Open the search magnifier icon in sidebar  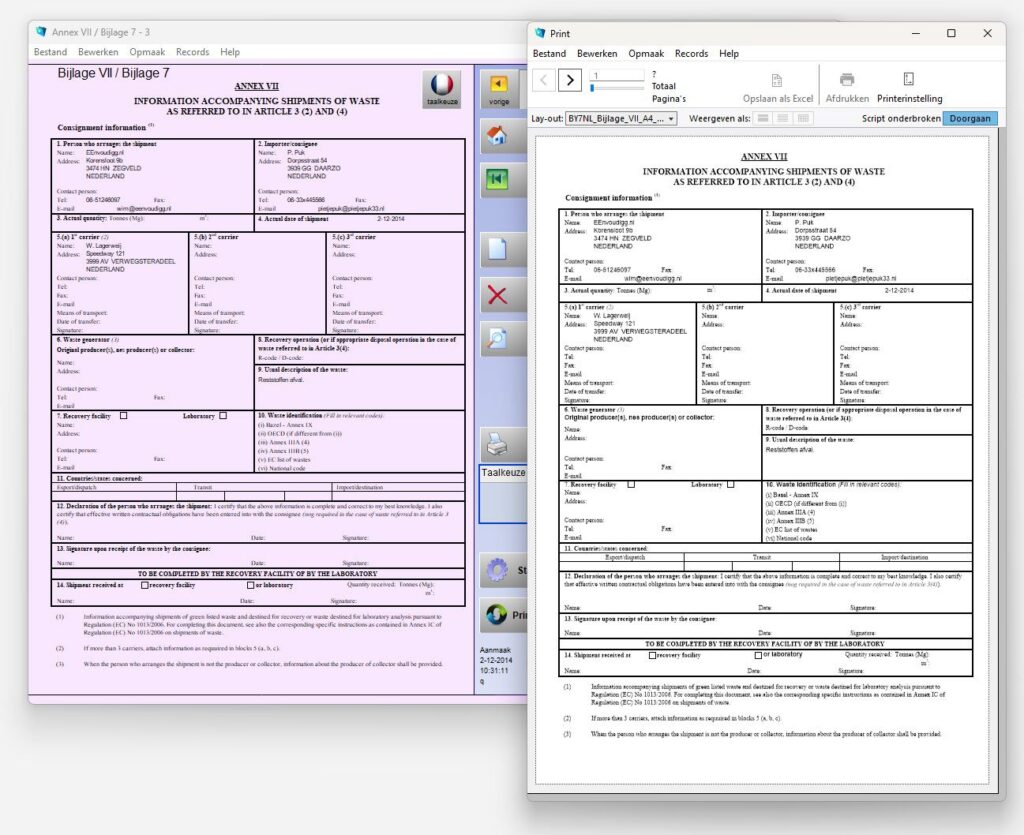(x=499, y=339)
